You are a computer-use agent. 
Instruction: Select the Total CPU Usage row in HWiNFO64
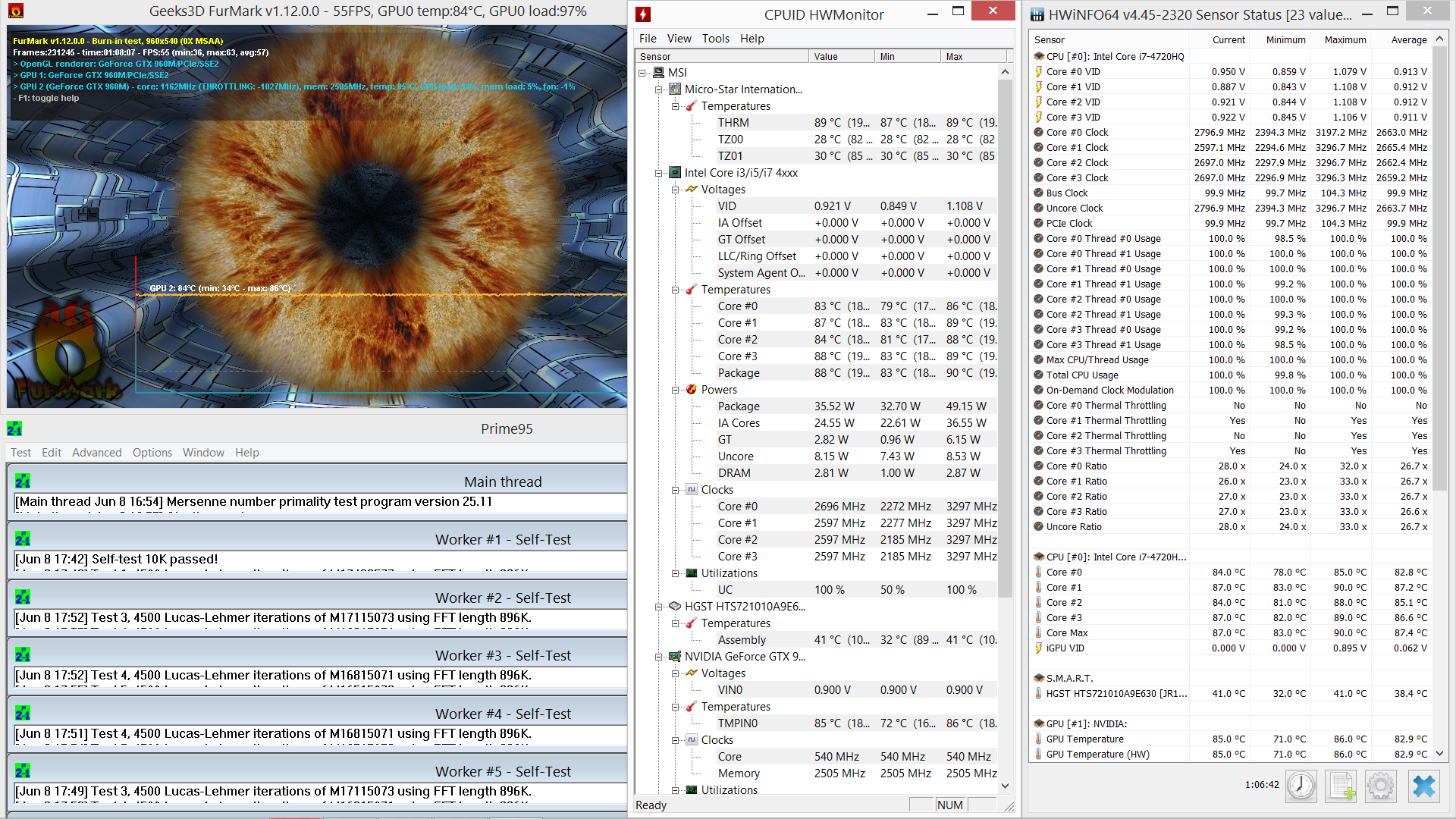[1231, 375]
